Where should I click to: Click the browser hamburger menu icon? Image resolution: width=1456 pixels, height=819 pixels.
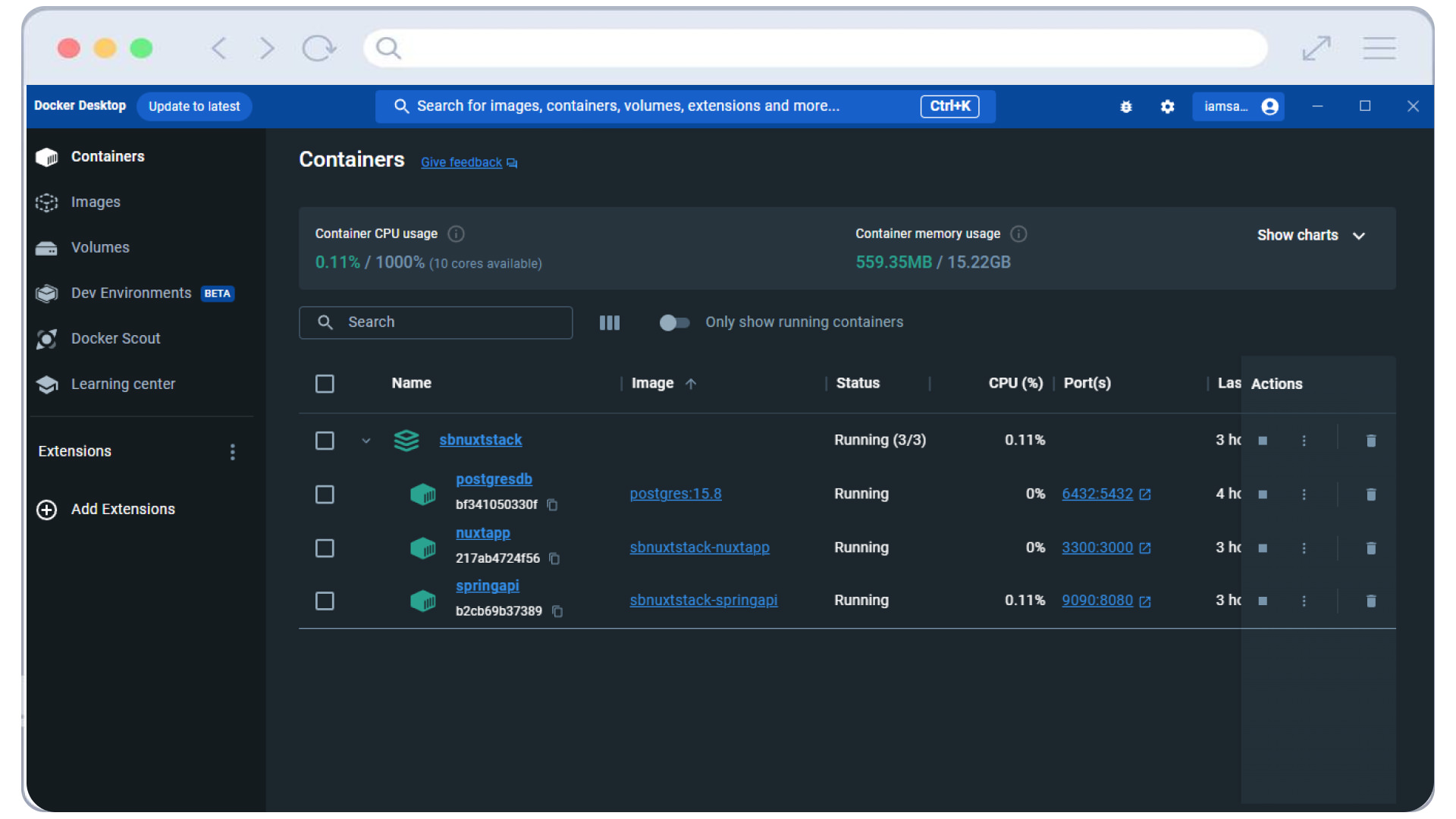click(x=1379, y=49)
